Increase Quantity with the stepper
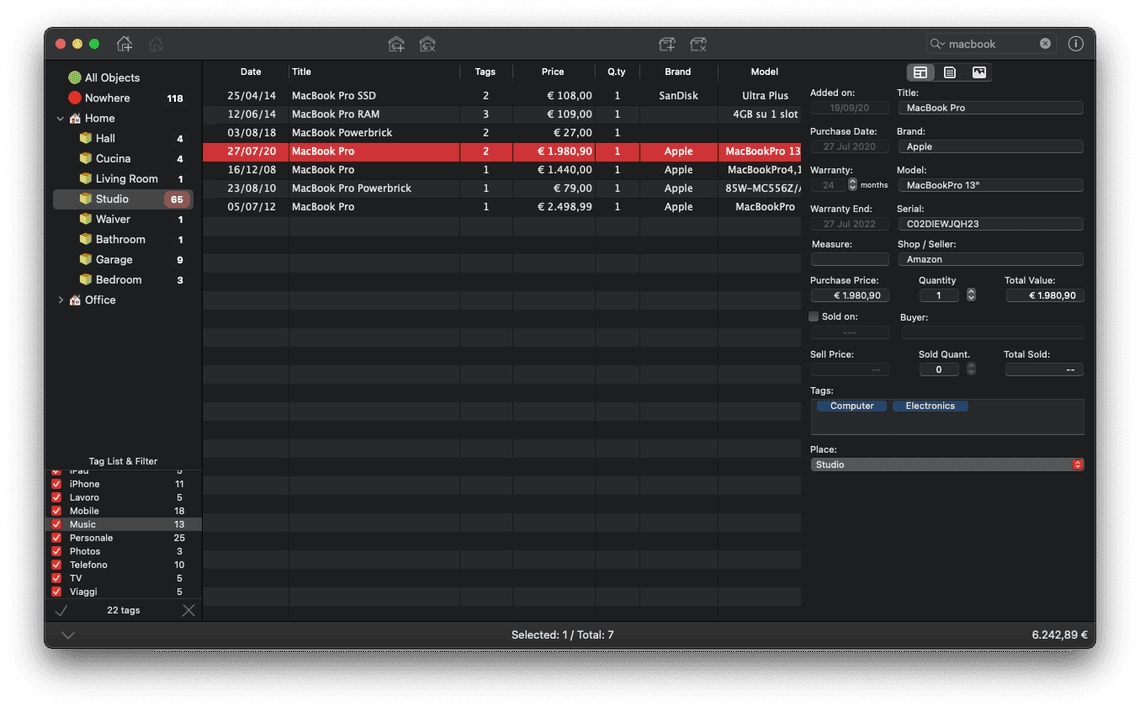This screenshot has height=706, width=1140. click(969, 291)
